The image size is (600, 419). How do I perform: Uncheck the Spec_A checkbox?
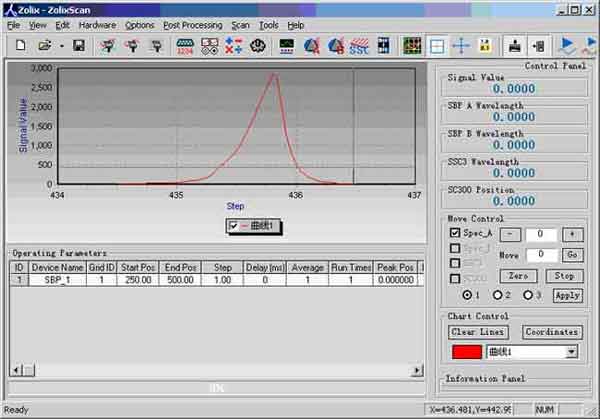coord(454,233)
